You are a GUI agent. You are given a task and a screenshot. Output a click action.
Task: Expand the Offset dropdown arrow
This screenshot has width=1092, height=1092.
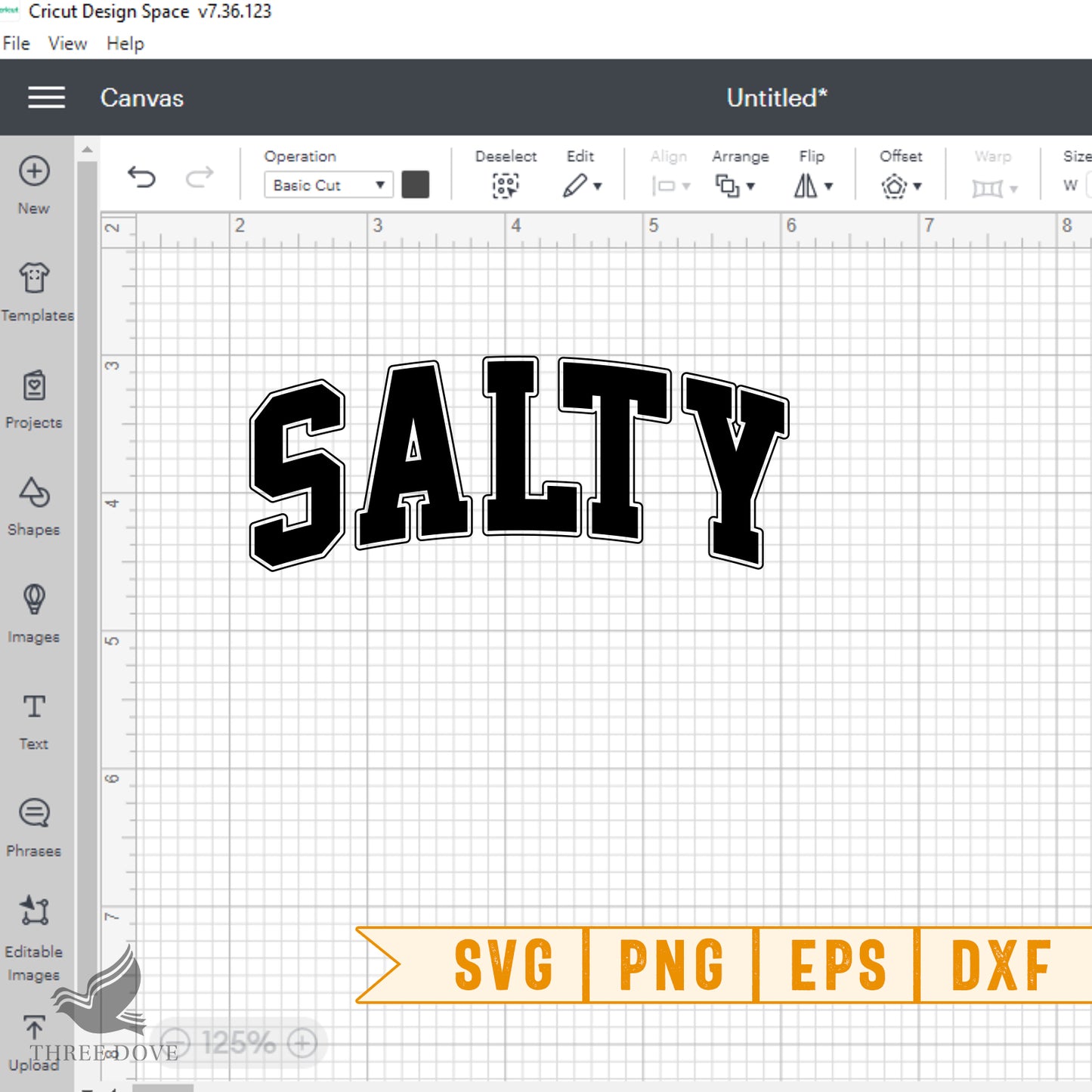click(917, 186)
